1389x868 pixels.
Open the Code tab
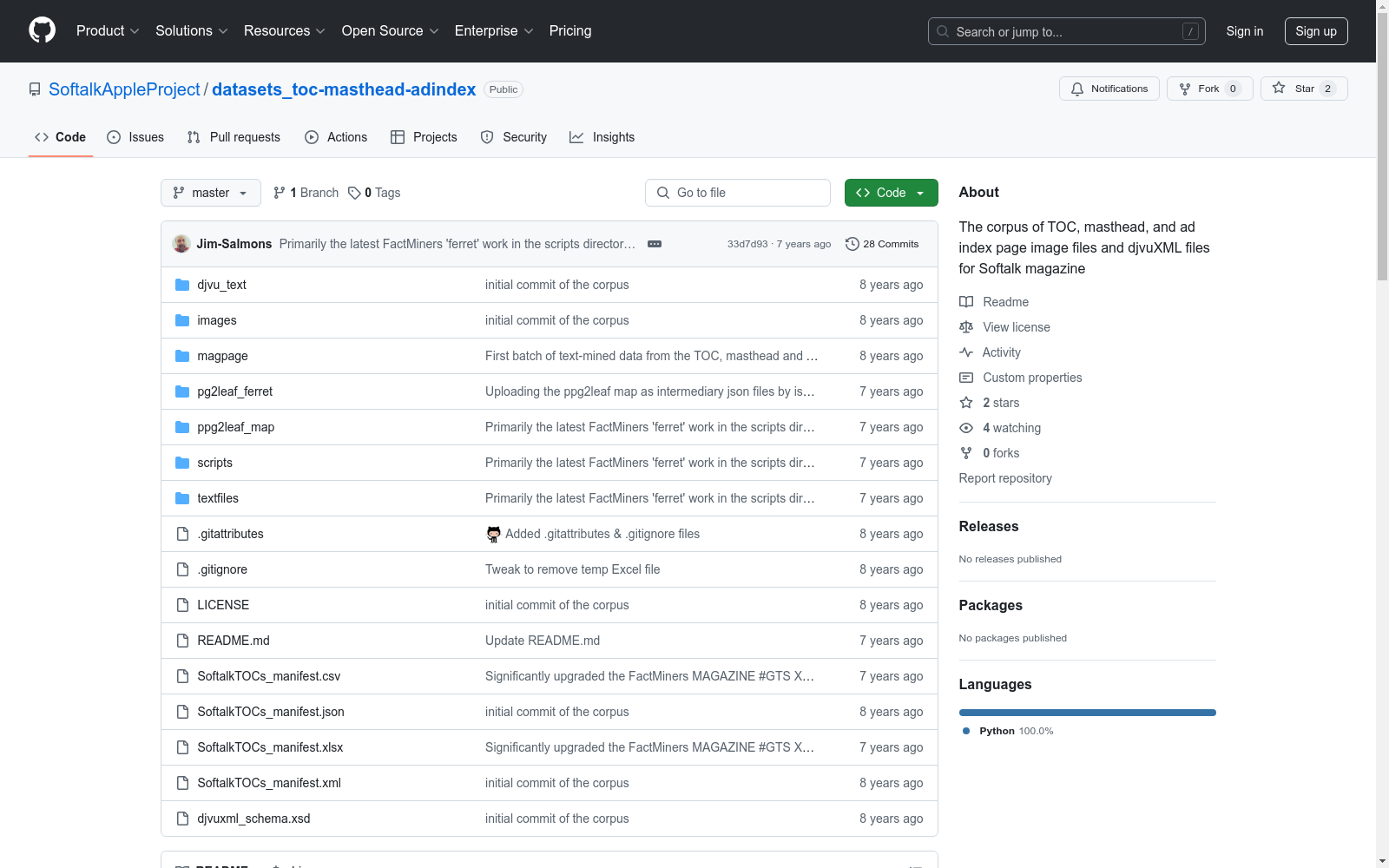pyautogui.click(x=61, y=137)
